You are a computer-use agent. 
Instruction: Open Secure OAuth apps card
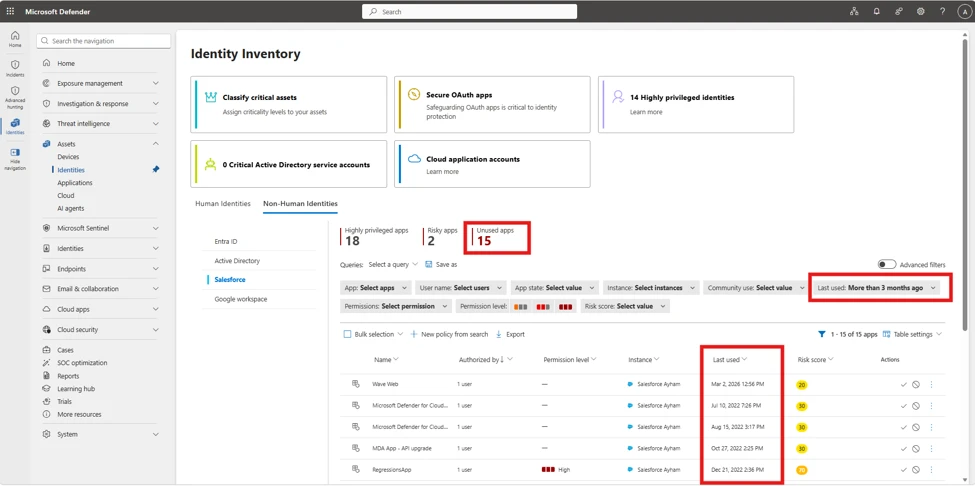click(492, 104)
